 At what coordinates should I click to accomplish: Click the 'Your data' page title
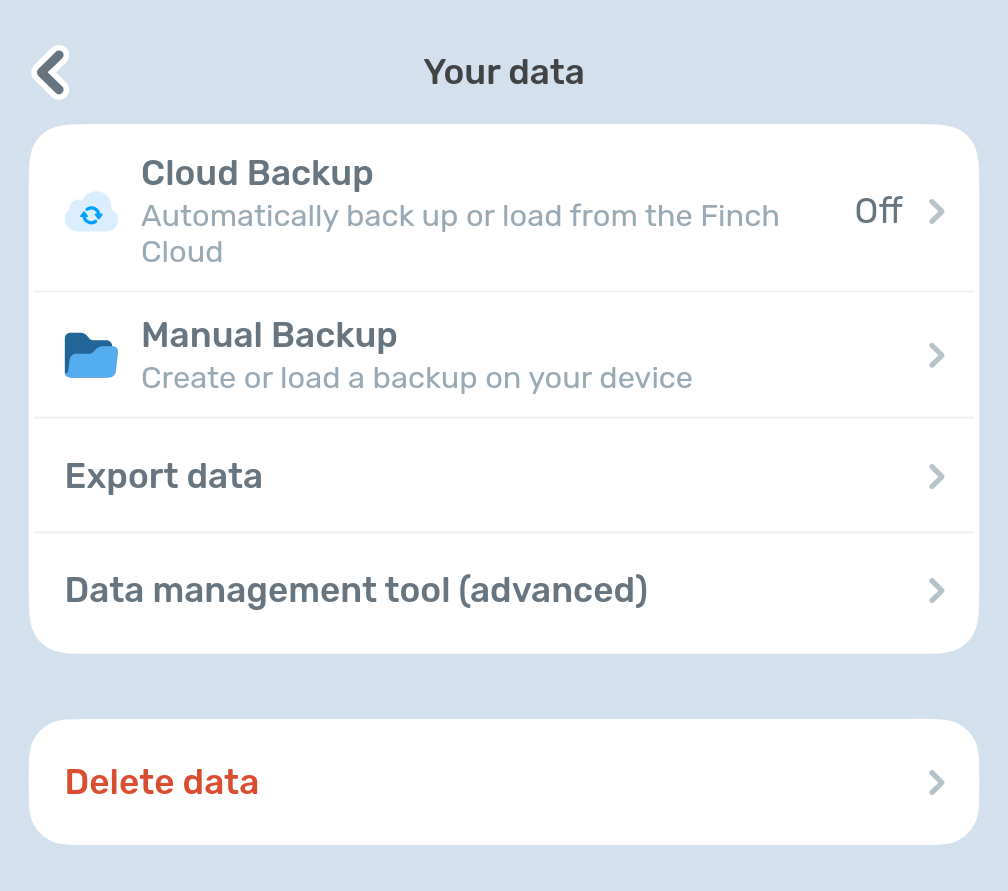point(503,72)
